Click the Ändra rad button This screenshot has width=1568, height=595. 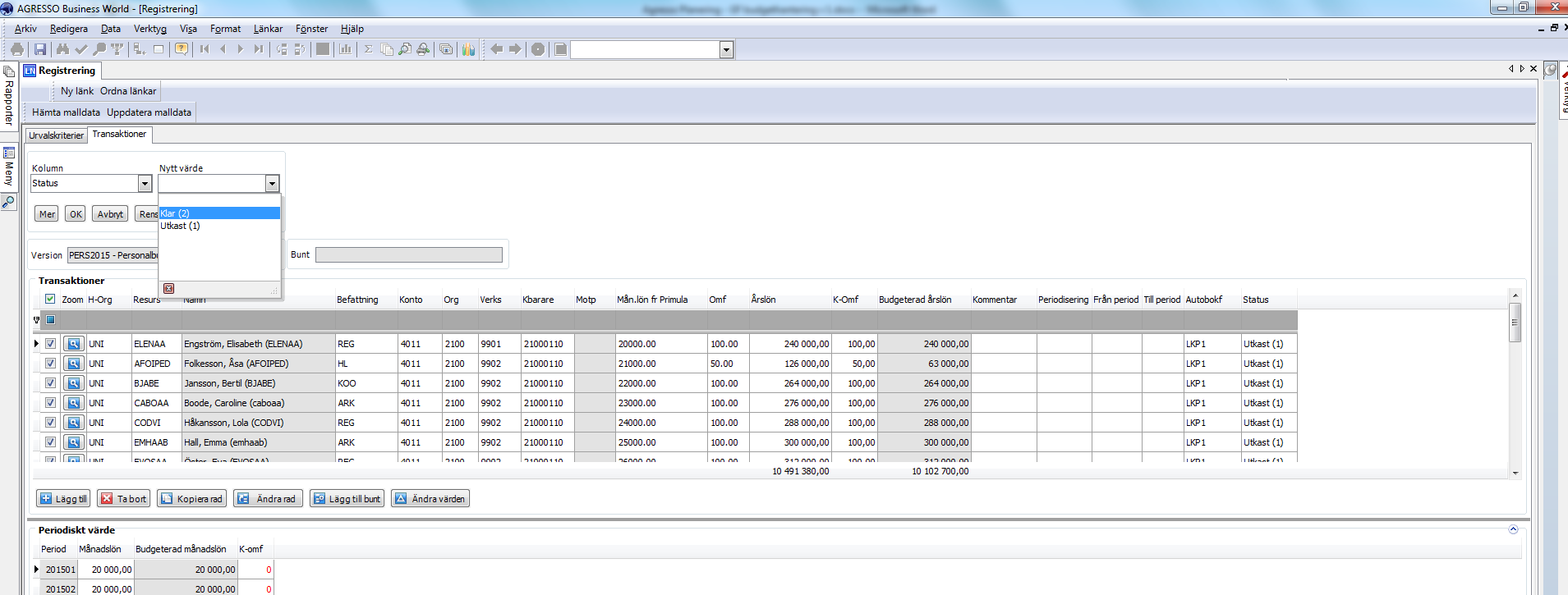pos(269,499)
